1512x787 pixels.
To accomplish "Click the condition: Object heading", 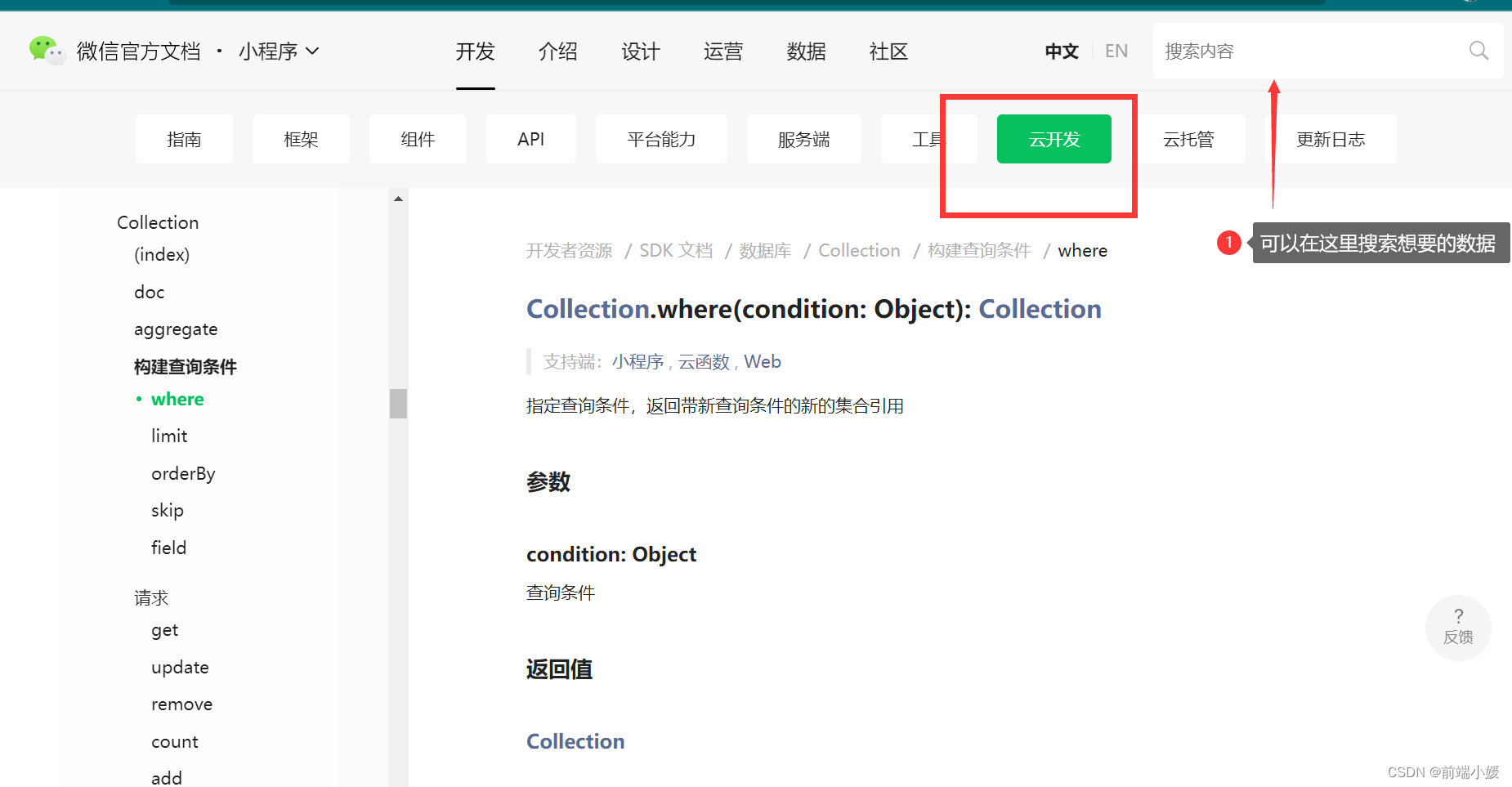I will pyautogui.click(x=611, y=554).
